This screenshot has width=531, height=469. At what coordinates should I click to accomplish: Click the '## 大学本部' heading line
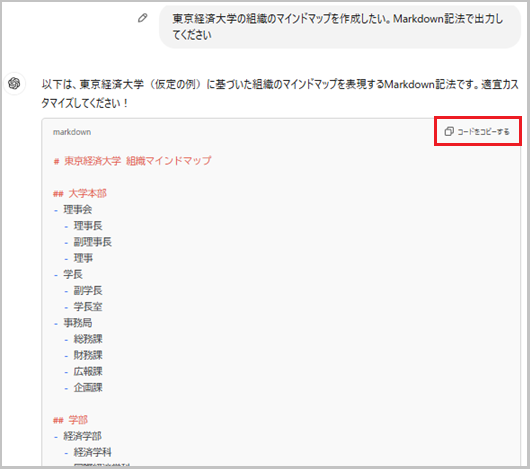tap(80, 194)
